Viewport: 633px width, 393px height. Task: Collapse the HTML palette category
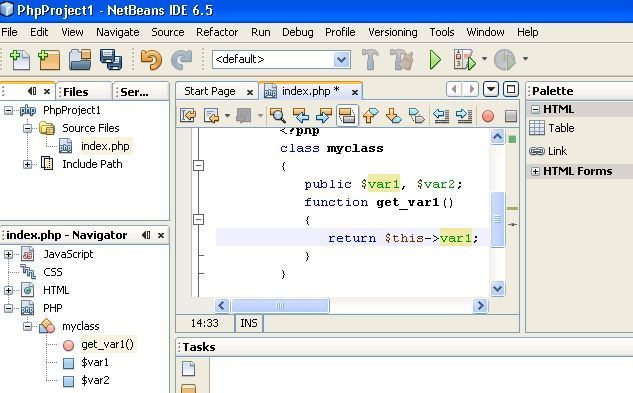tap(535, 109)
